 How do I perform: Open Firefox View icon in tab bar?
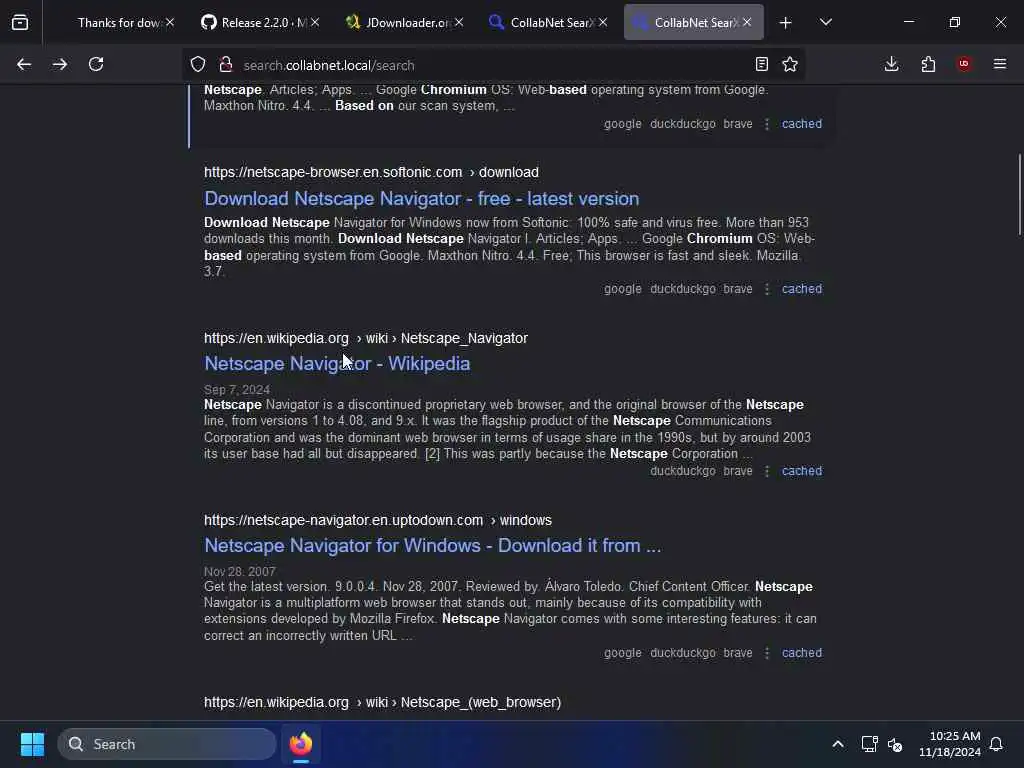point(20,22)
